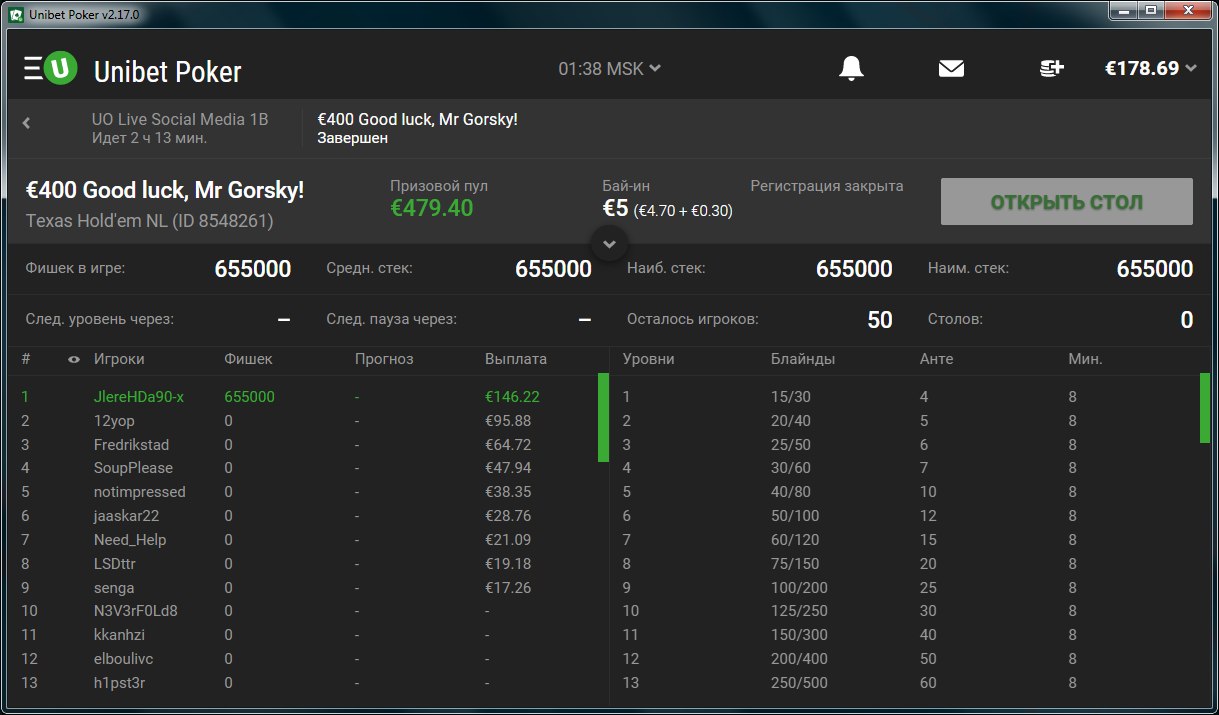The height and width of the screenshot is (715, 1219).
Task: Click the Уровни column header
Action: click(649, 359)
